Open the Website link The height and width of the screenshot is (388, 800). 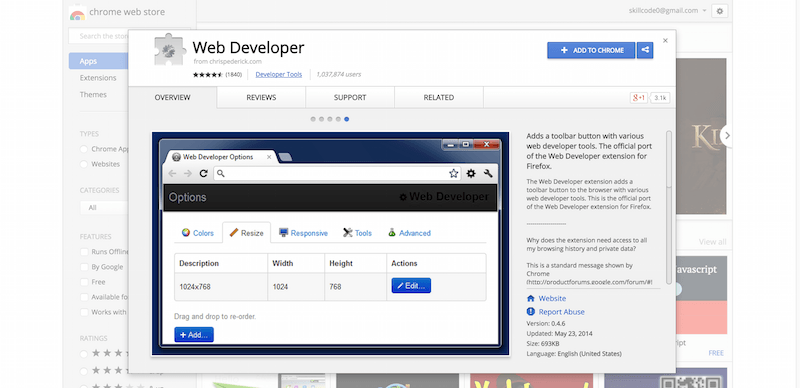click(x=552, y=298)
